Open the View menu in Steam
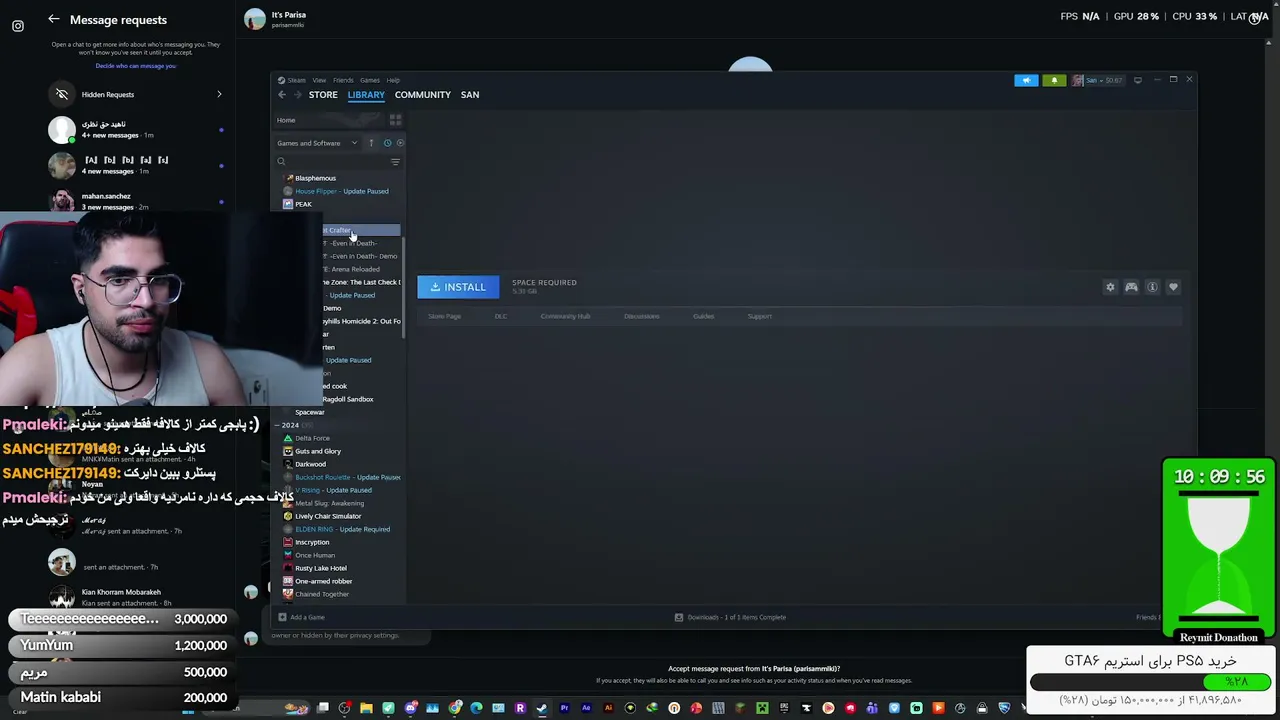Viewport: 1280px width, 720px height. click(x=319, y=80)
